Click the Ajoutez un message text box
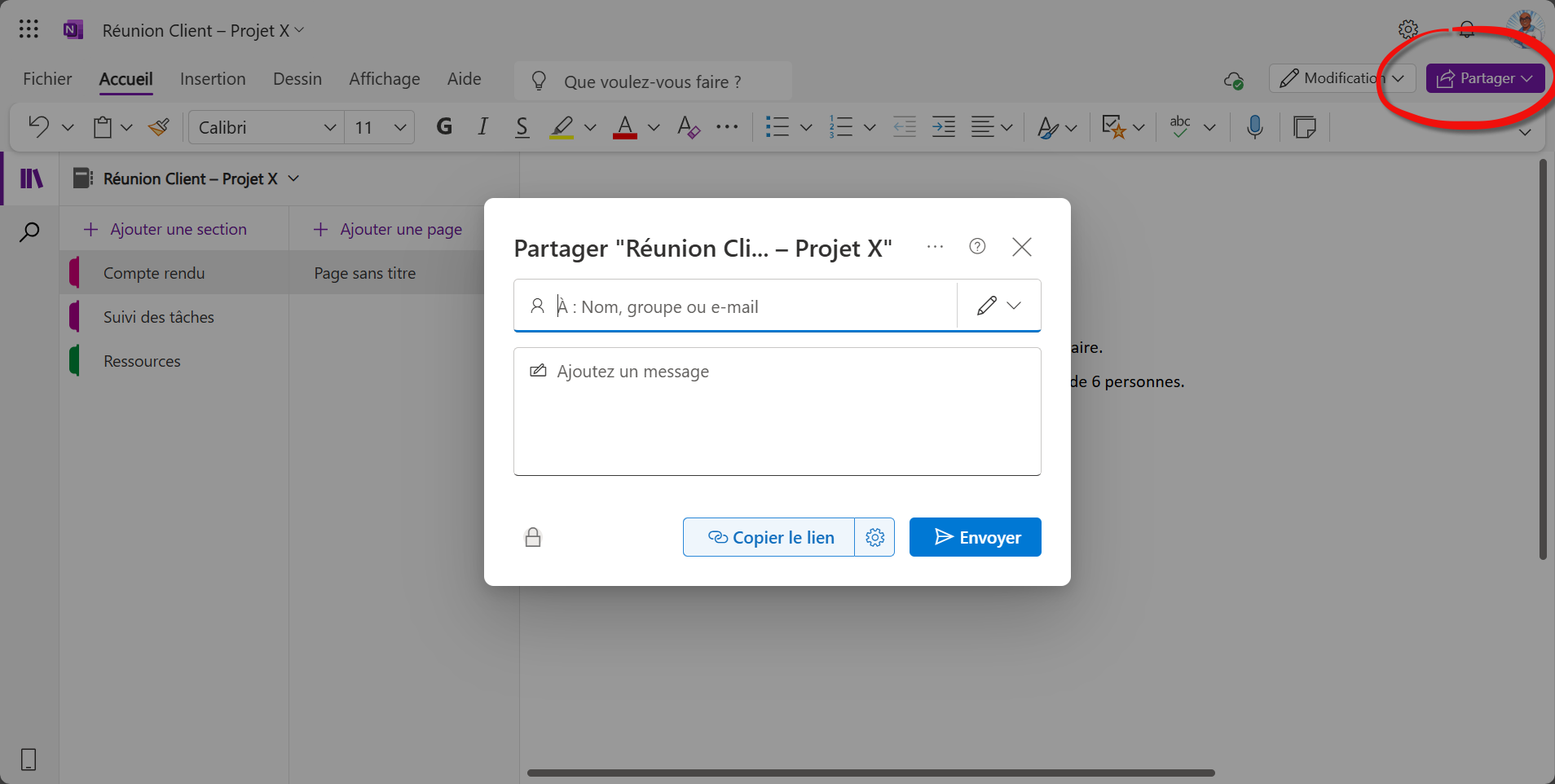 (x=777, y=412)
